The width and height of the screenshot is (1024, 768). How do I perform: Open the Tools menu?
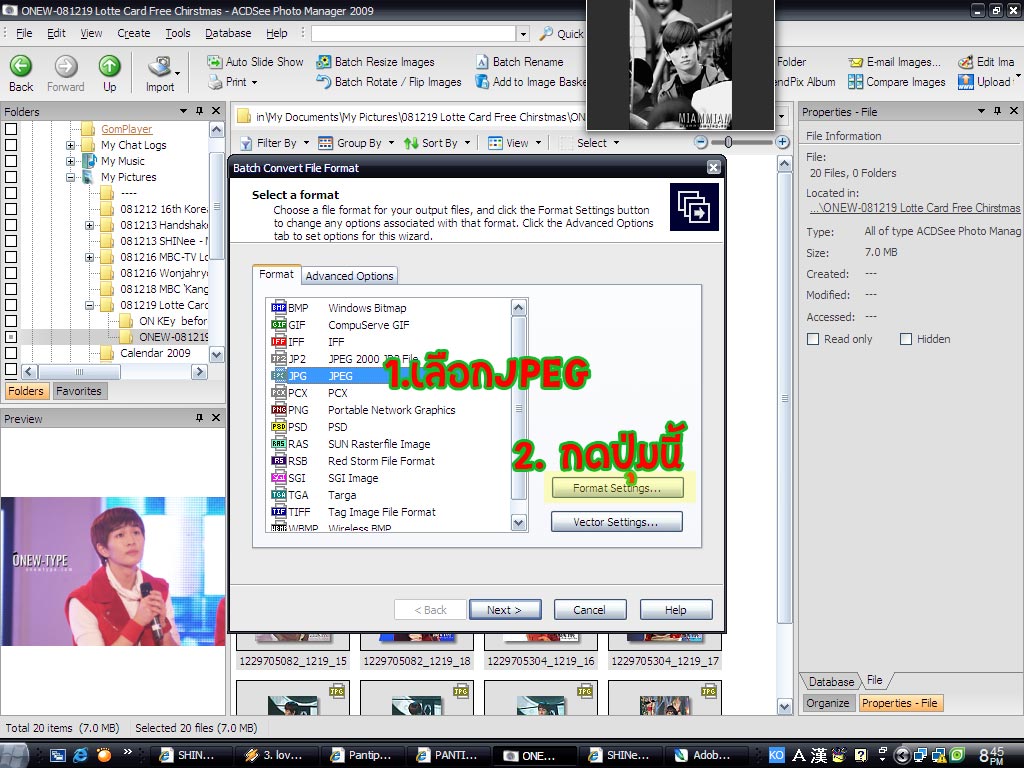click(178, 33)
